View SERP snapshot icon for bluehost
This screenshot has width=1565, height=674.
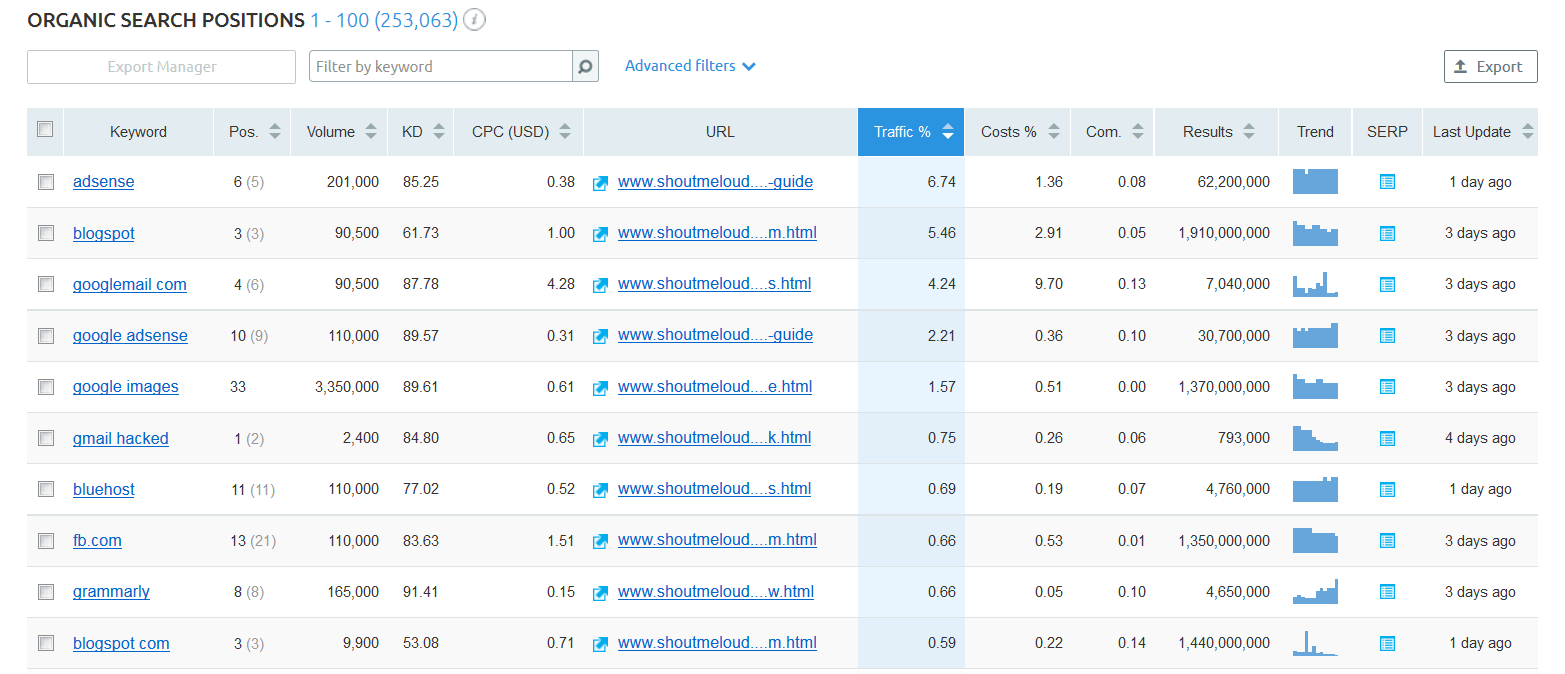coord(1387,489)
